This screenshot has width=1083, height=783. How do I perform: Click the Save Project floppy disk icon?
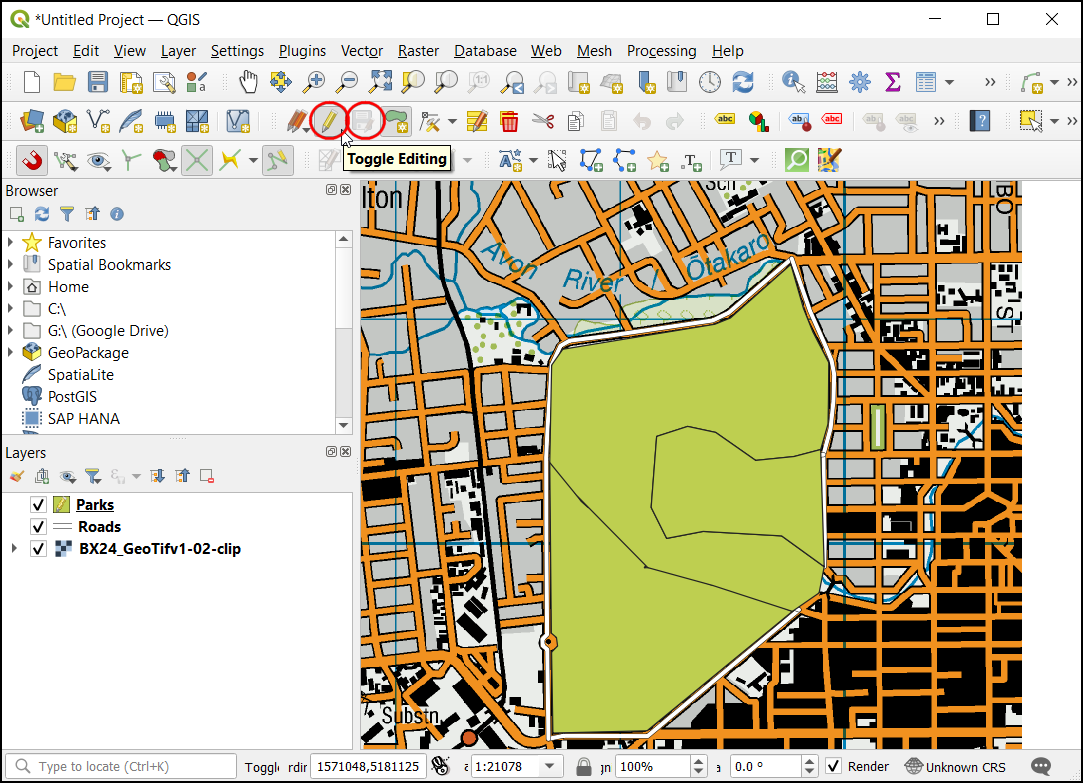97,82
